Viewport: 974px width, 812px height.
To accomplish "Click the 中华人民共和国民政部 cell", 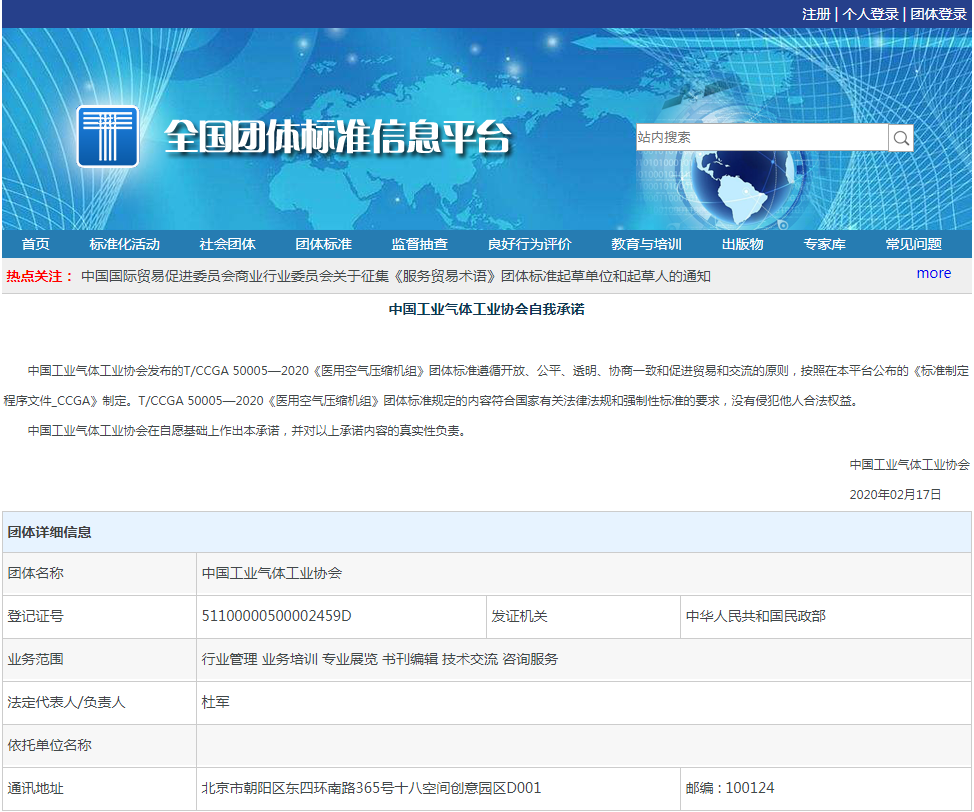I will tap(826, 616).
